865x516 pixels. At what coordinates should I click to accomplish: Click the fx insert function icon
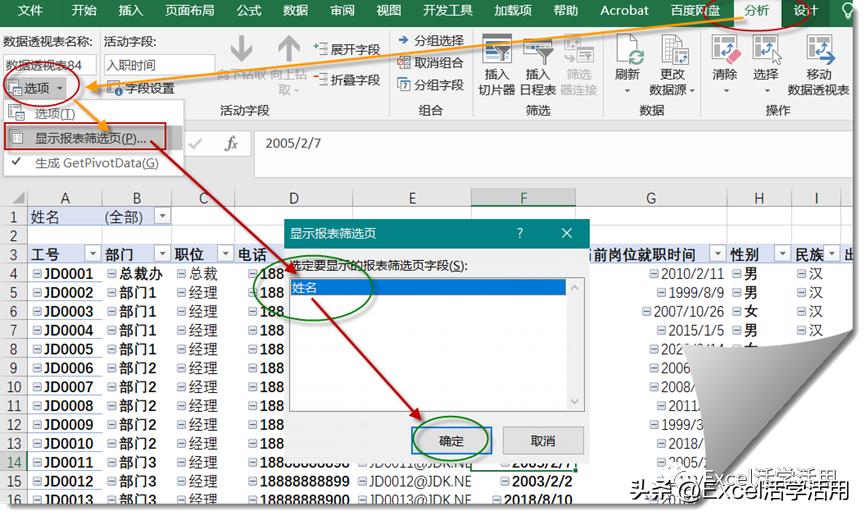point(231,143)
